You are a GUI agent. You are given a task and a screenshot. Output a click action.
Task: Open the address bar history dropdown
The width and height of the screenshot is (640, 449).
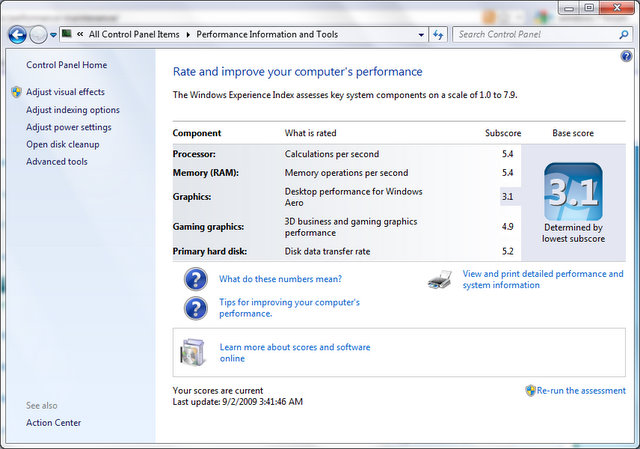[421, 35]
